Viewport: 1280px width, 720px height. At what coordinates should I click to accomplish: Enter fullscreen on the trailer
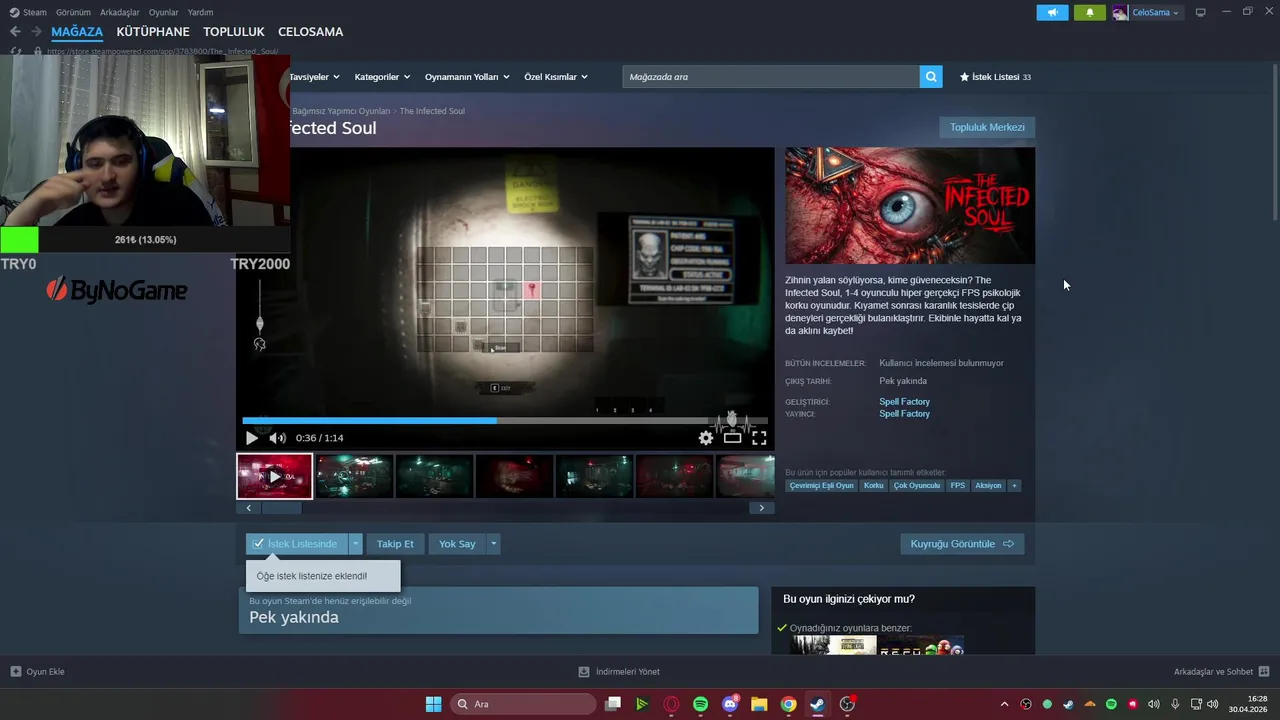[x=759, y=438]
